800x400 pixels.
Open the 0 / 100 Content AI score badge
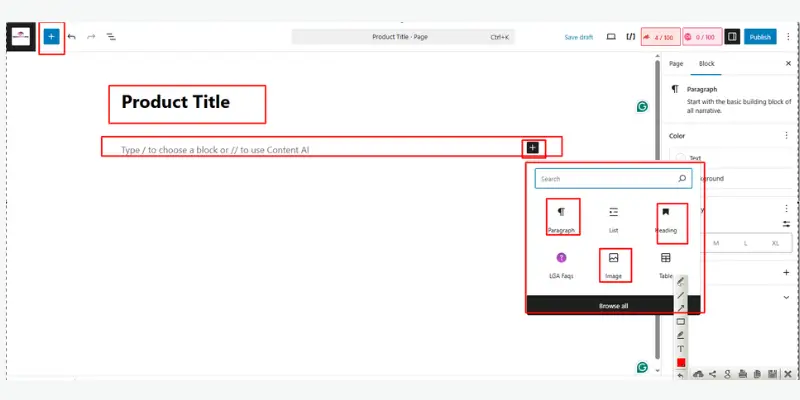(x=702, y=37)
